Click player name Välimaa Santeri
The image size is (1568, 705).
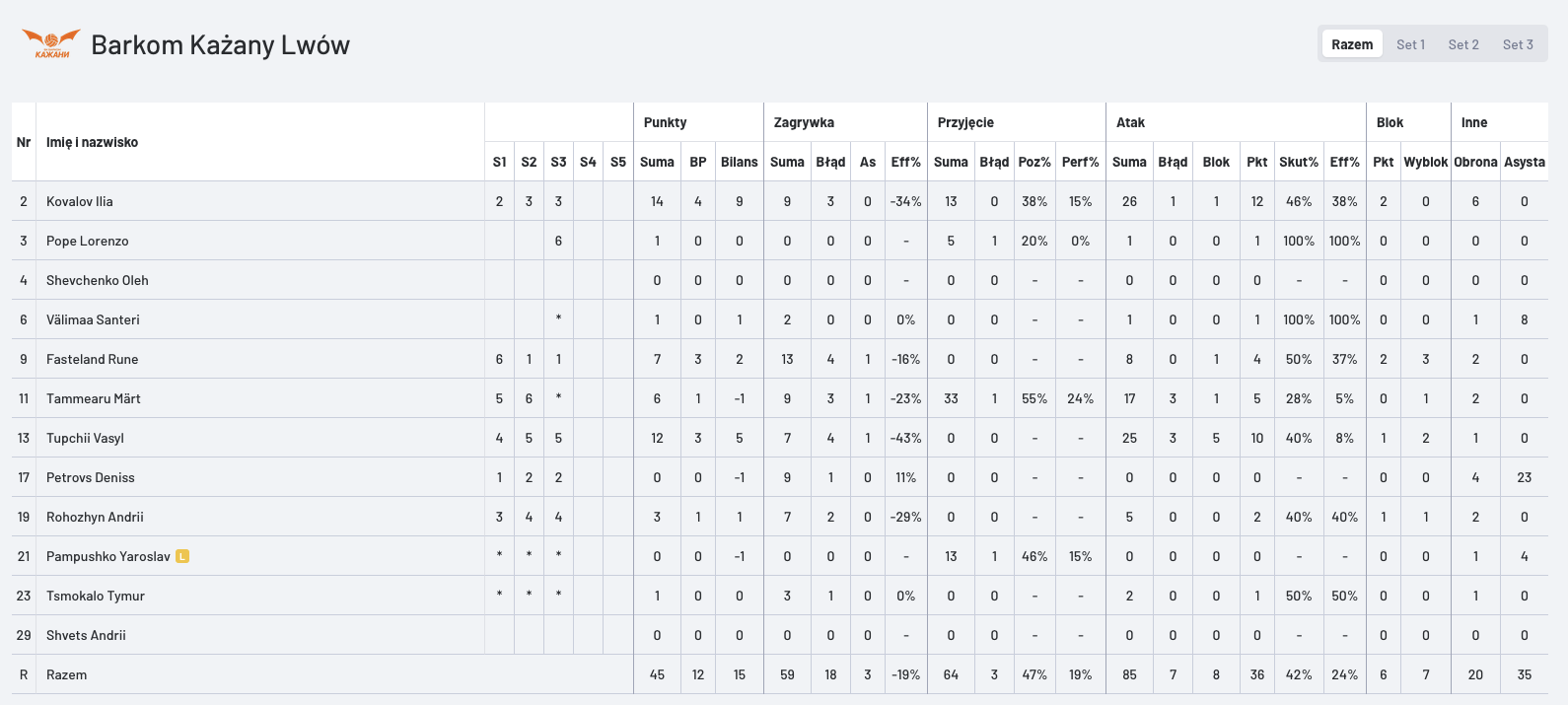click(93, 319)
